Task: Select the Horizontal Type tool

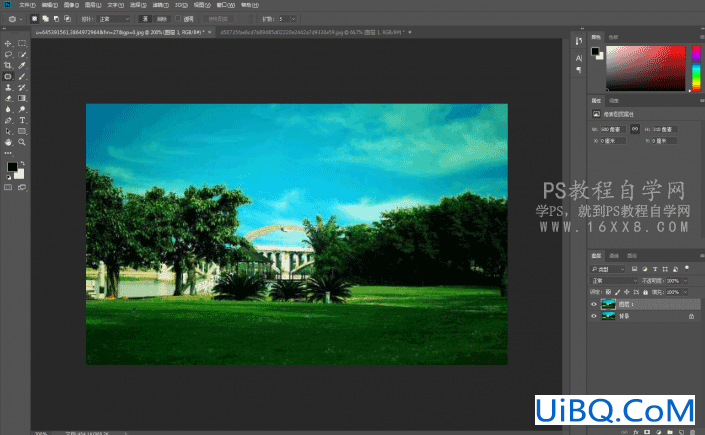Action: (22, 120)
